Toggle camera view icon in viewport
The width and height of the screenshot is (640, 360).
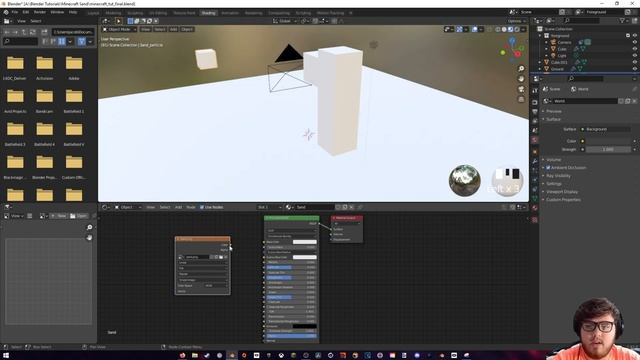point(521,89)
